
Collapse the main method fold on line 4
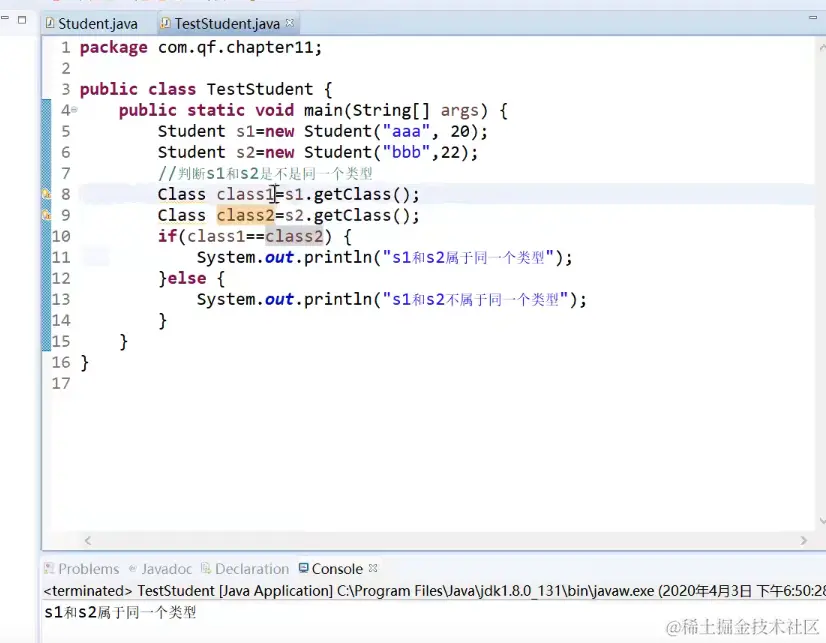coord(74,110)
